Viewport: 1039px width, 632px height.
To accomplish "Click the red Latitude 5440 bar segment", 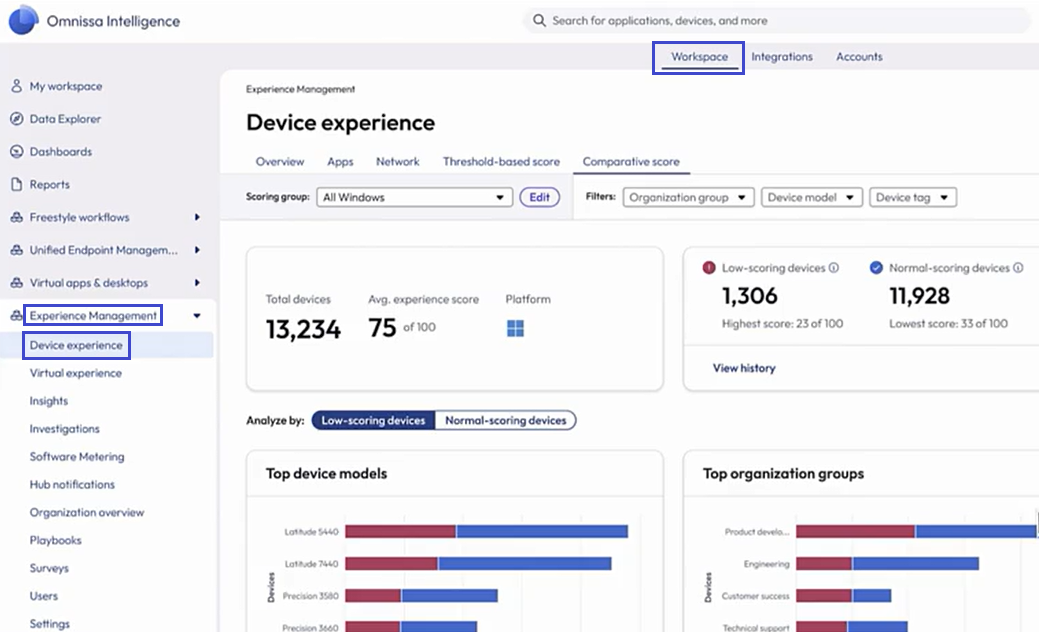I will [x=400, y=531].
